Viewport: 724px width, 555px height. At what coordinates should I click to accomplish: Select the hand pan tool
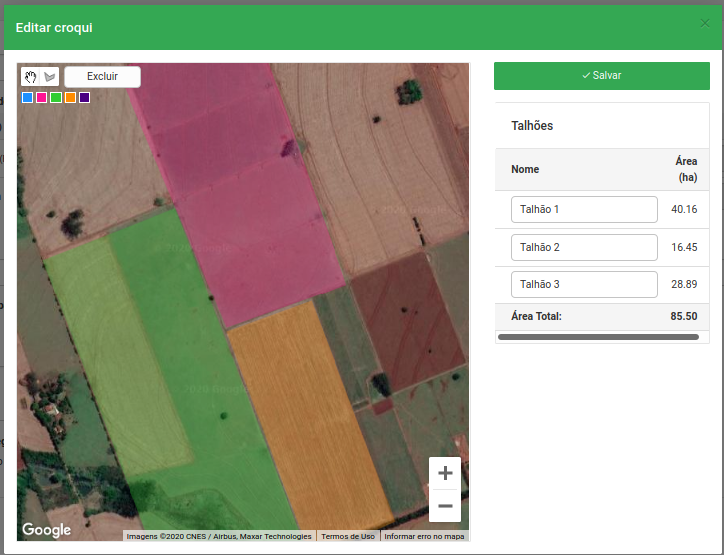coord(30,77)
